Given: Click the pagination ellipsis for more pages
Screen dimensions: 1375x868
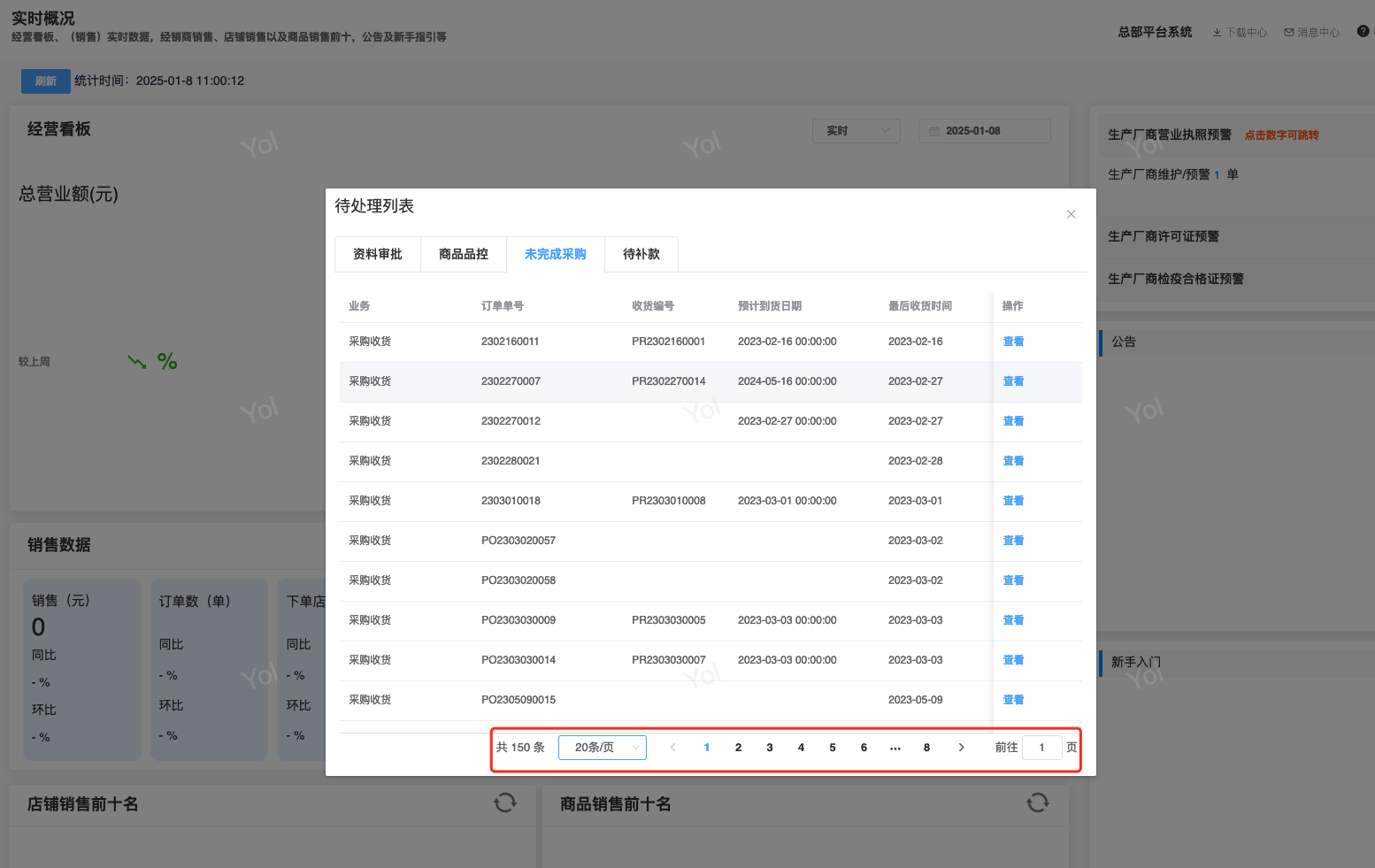Looking at the screenshot, I should pyautogui.click(x=895, y=748).
